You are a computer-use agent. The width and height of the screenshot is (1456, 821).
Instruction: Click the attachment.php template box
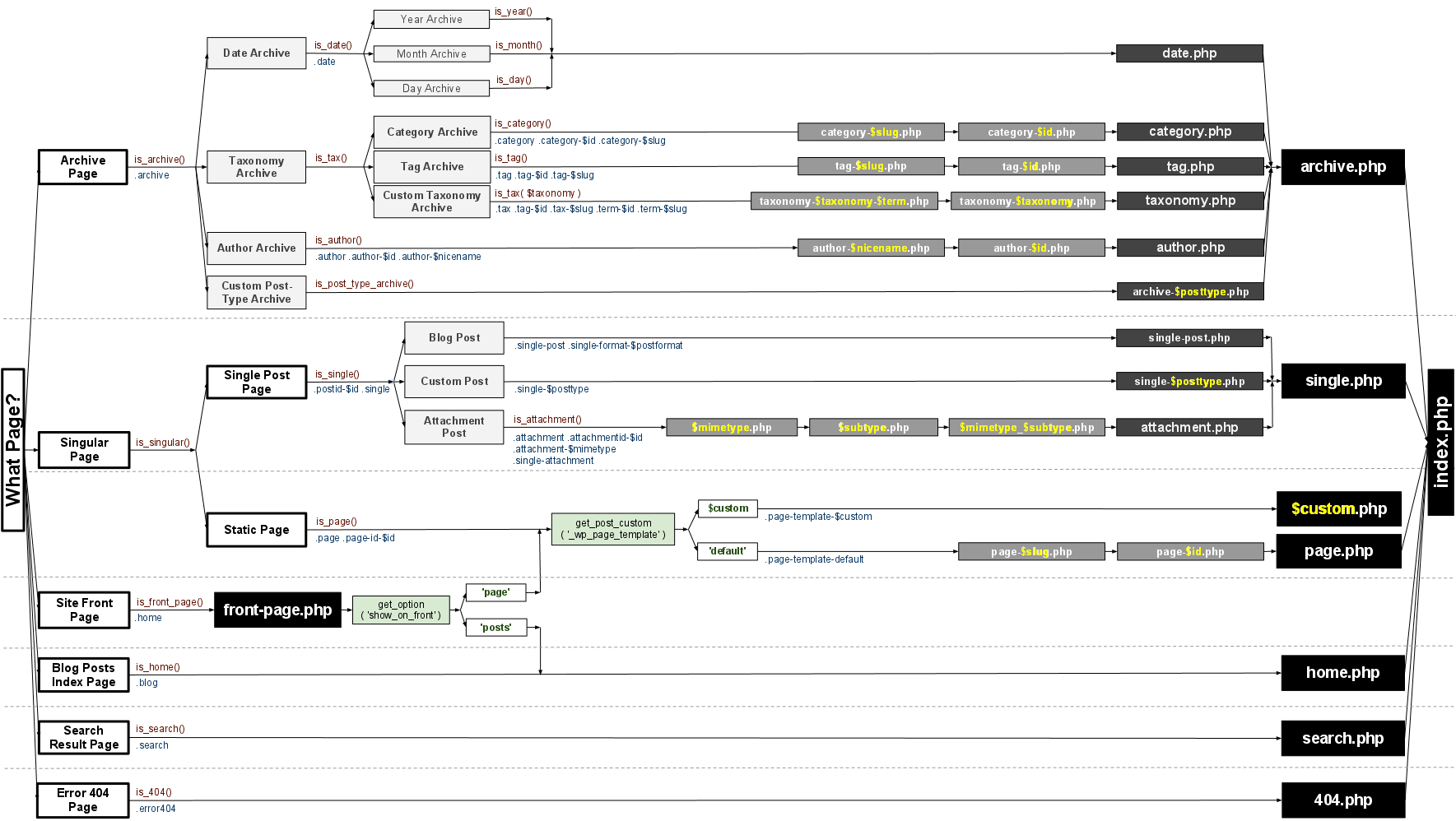tap(1189, 427)
